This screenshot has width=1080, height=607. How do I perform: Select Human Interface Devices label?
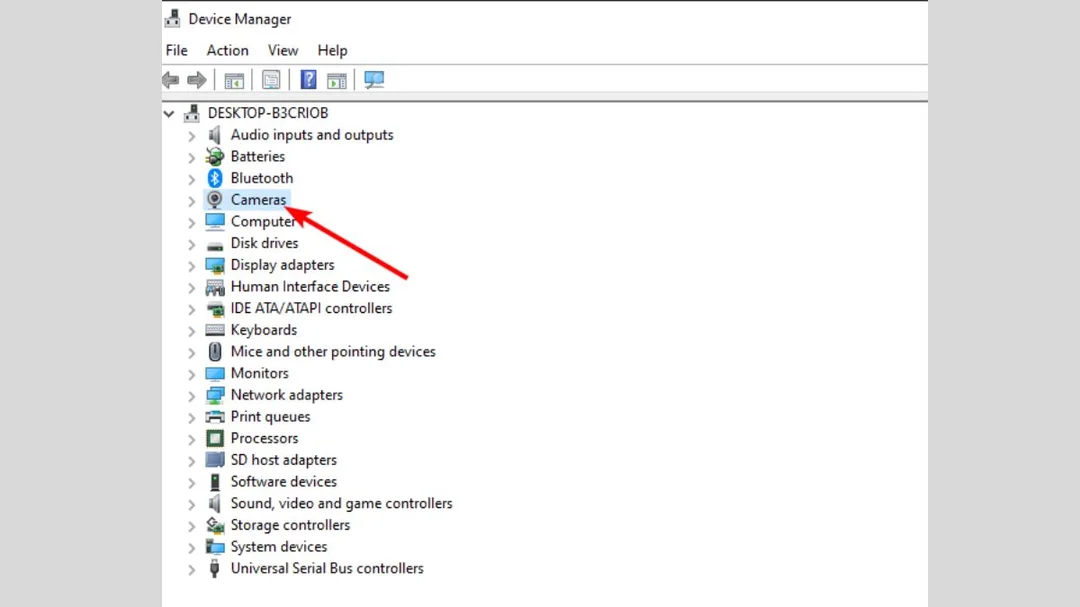[x=310, y=287]
